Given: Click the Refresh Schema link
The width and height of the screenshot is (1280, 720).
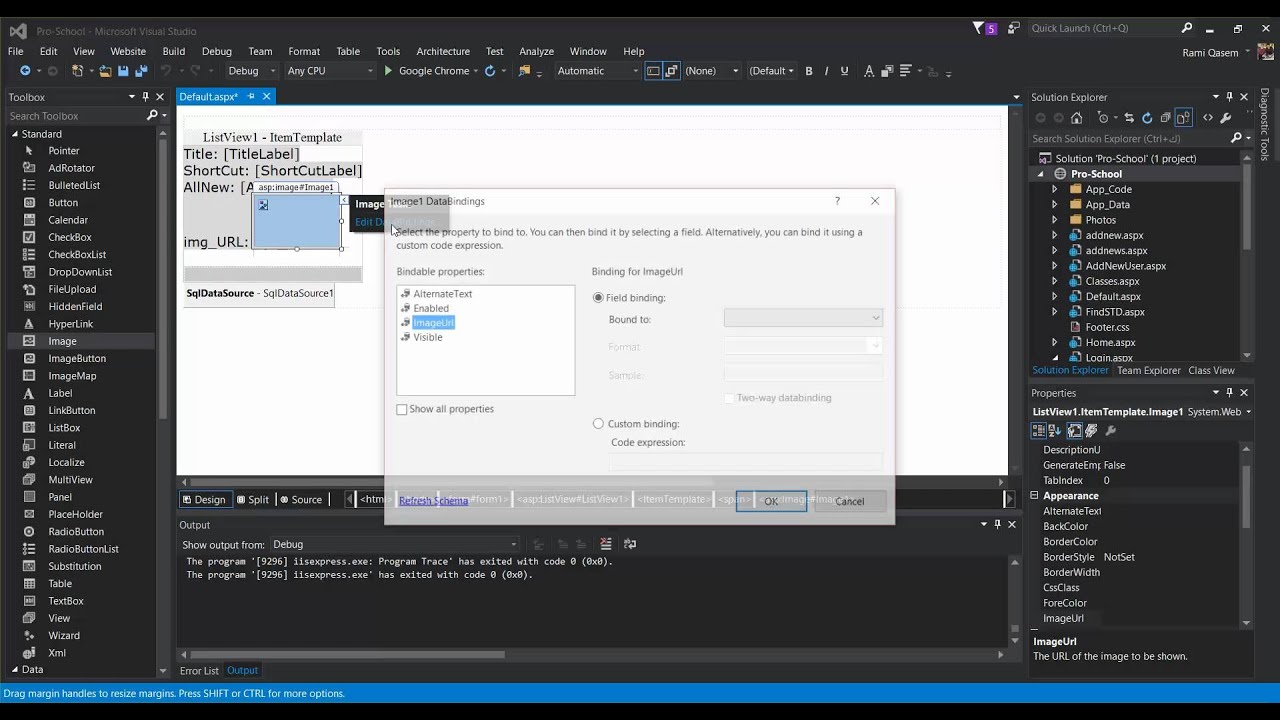Looking at the screenshot, I should coord(433,501).
